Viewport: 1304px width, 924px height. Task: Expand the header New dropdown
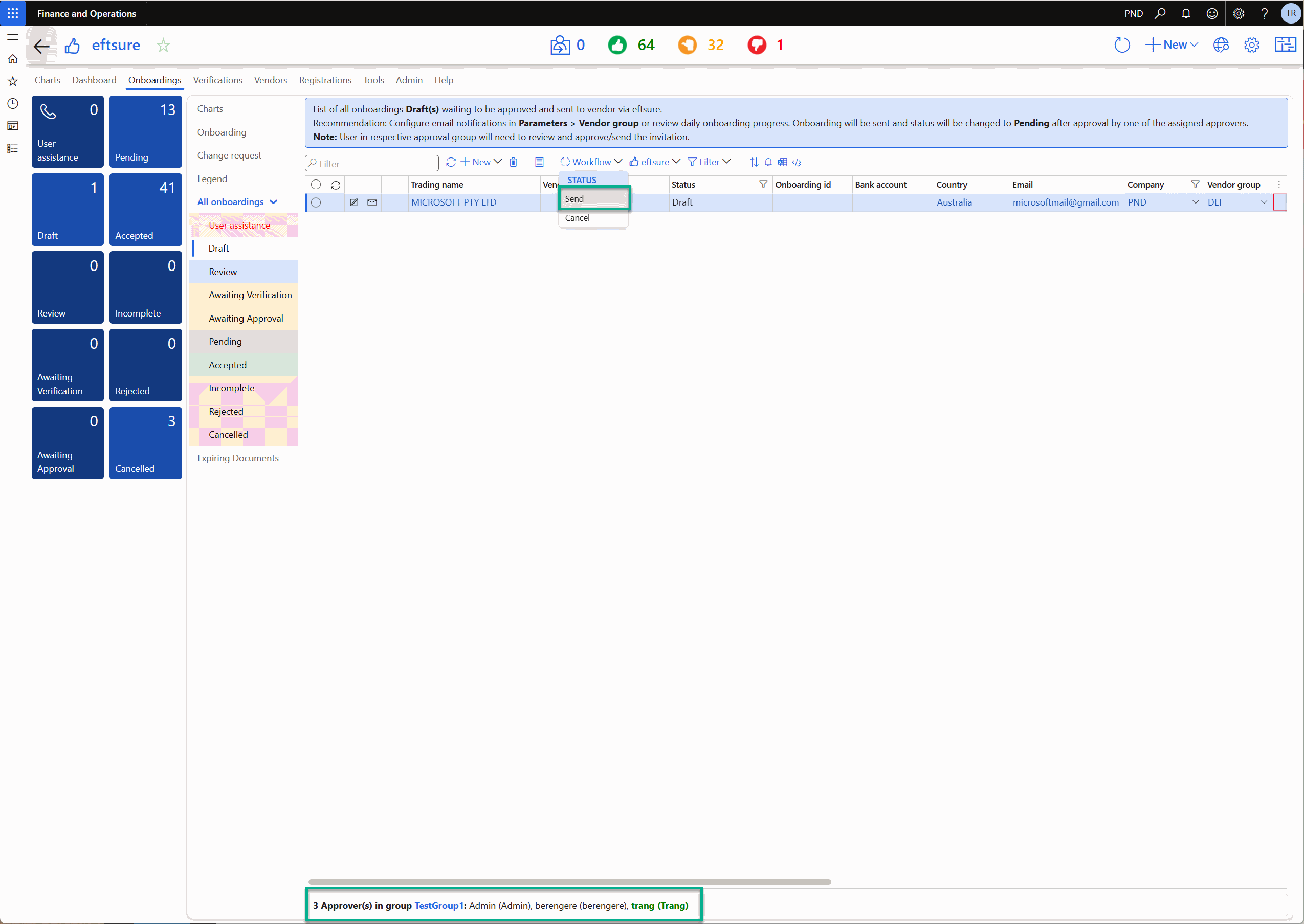[1172, 45]
